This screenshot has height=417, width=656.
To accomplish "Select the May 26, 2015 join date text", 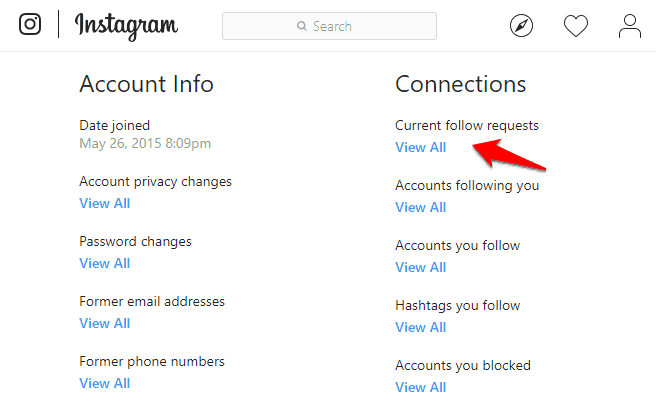I will point(145,143).
